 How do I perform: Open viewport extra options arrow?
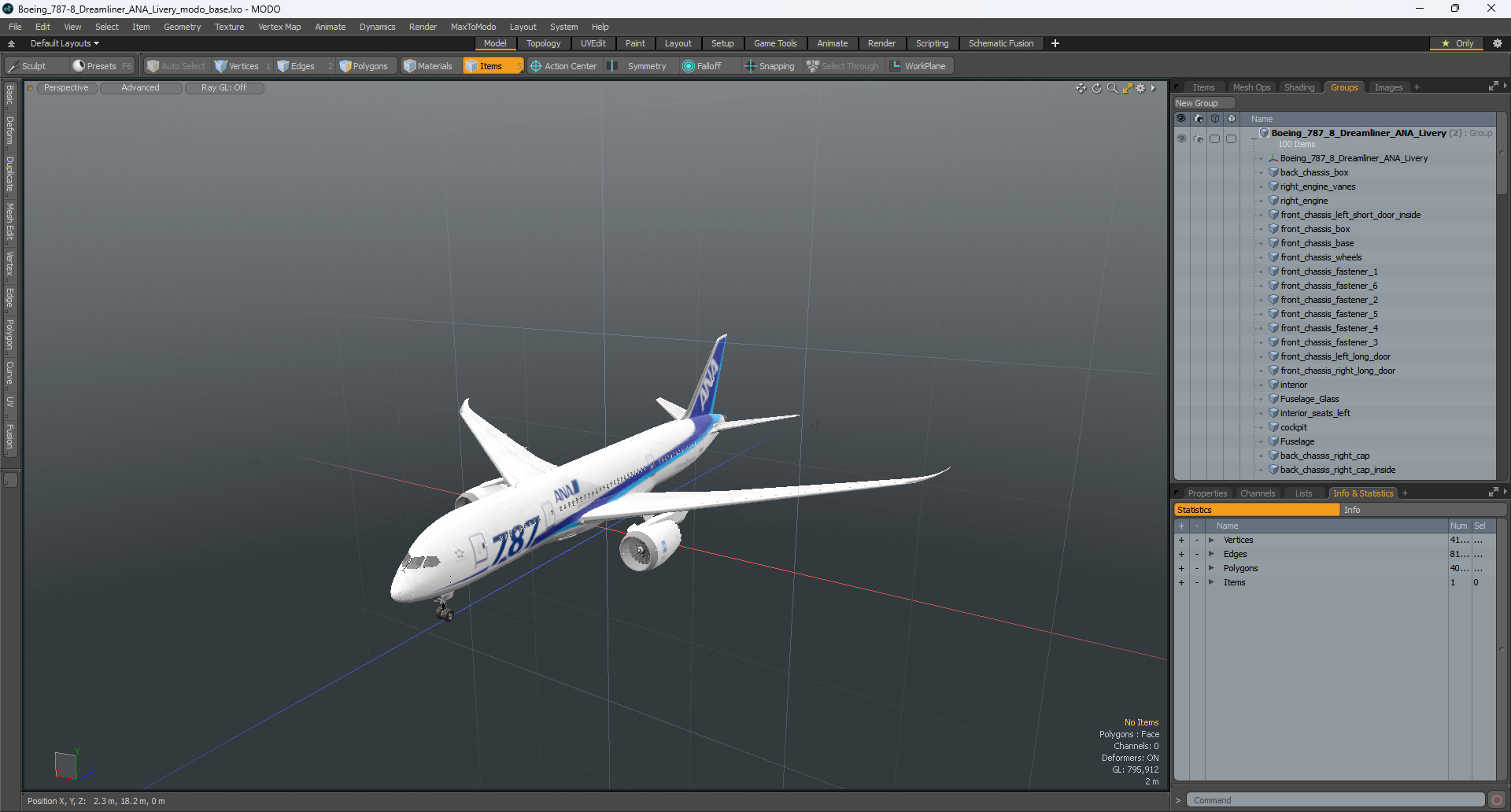click(1153, 88)
